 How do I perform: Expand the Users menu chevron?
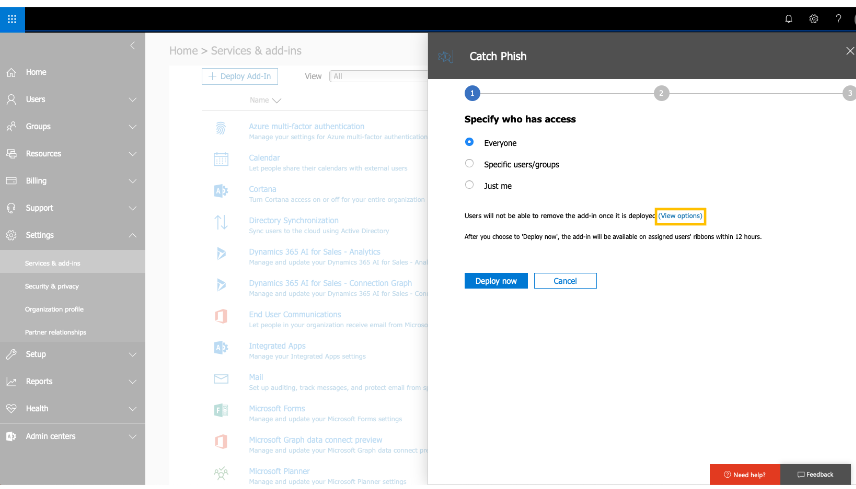[132, 100]
